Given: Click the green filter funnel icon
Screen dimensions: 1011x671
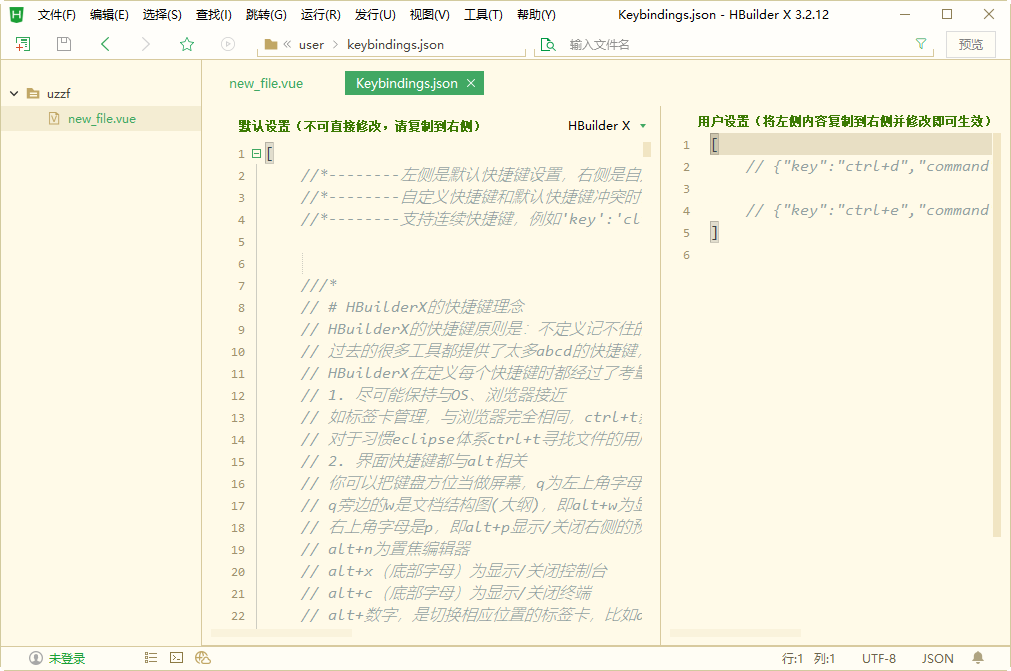Looking at the screenshot, I should click(921, 43).
